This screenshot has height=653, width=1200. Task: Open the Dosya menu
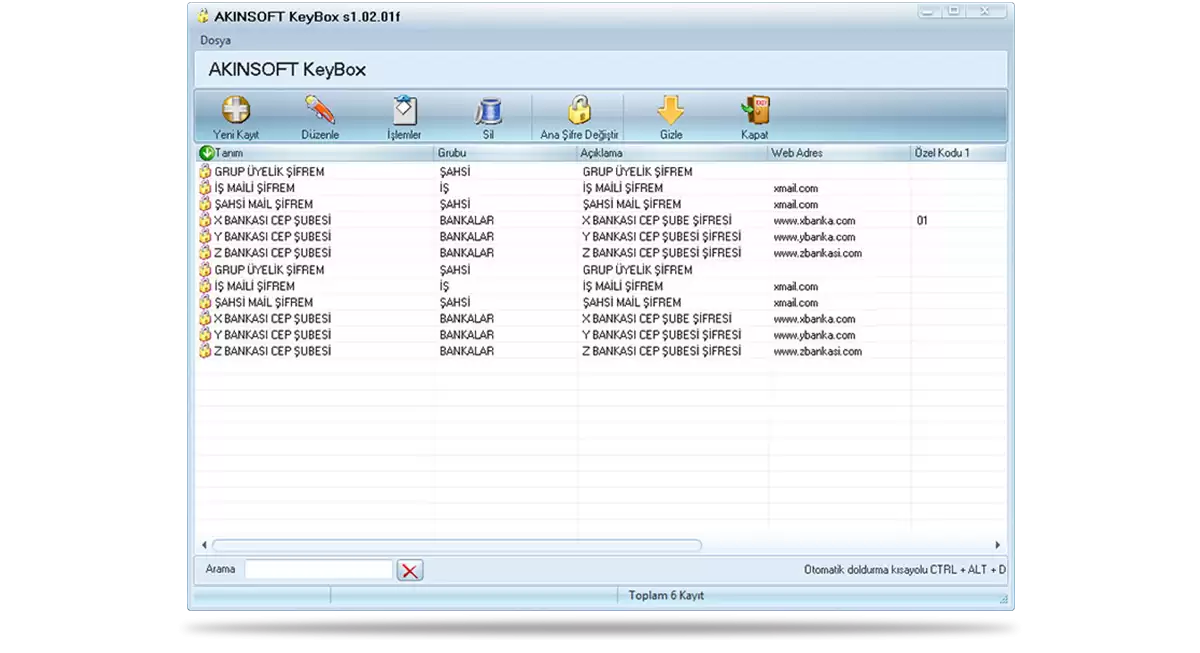tap(215, 41)
